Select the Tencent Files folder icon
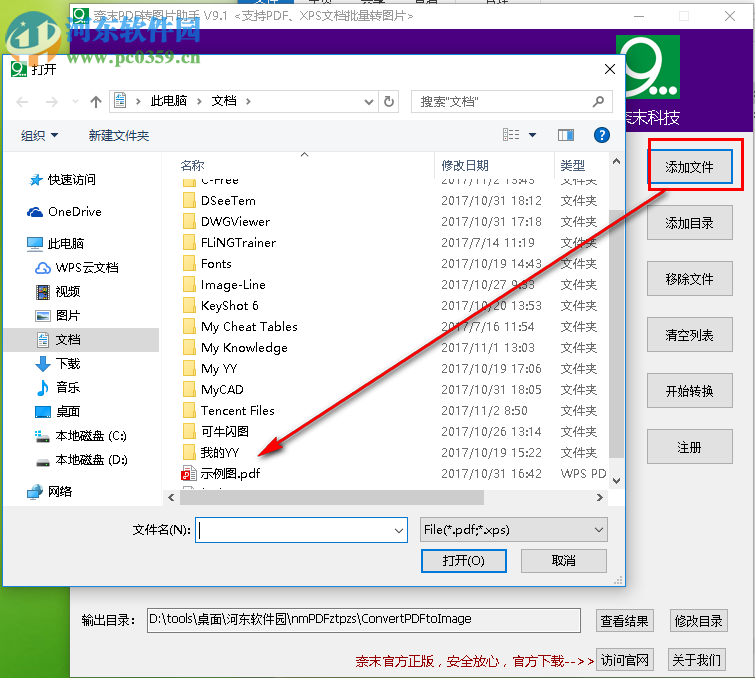The width and height of the screenshot is (755, 678). click(189, 410)
